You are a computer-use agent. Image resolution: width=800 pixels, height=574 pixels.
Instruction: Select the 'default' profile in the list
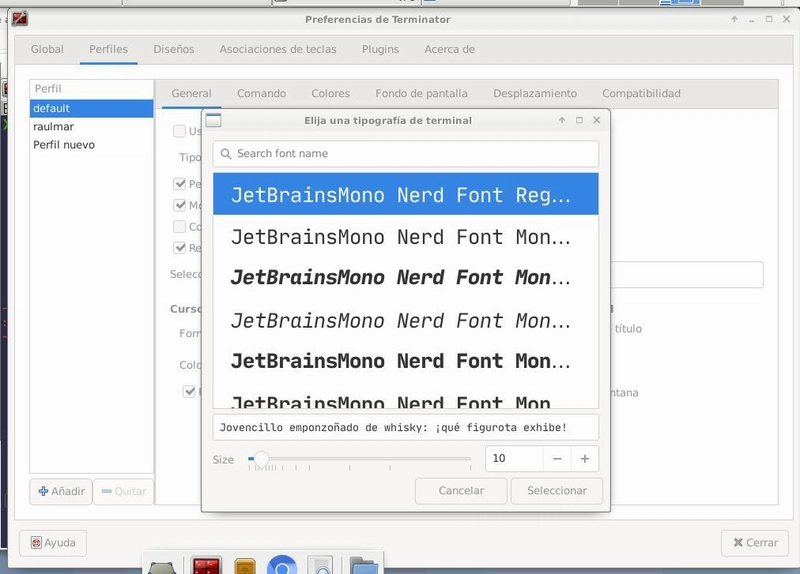click(91, 109)
